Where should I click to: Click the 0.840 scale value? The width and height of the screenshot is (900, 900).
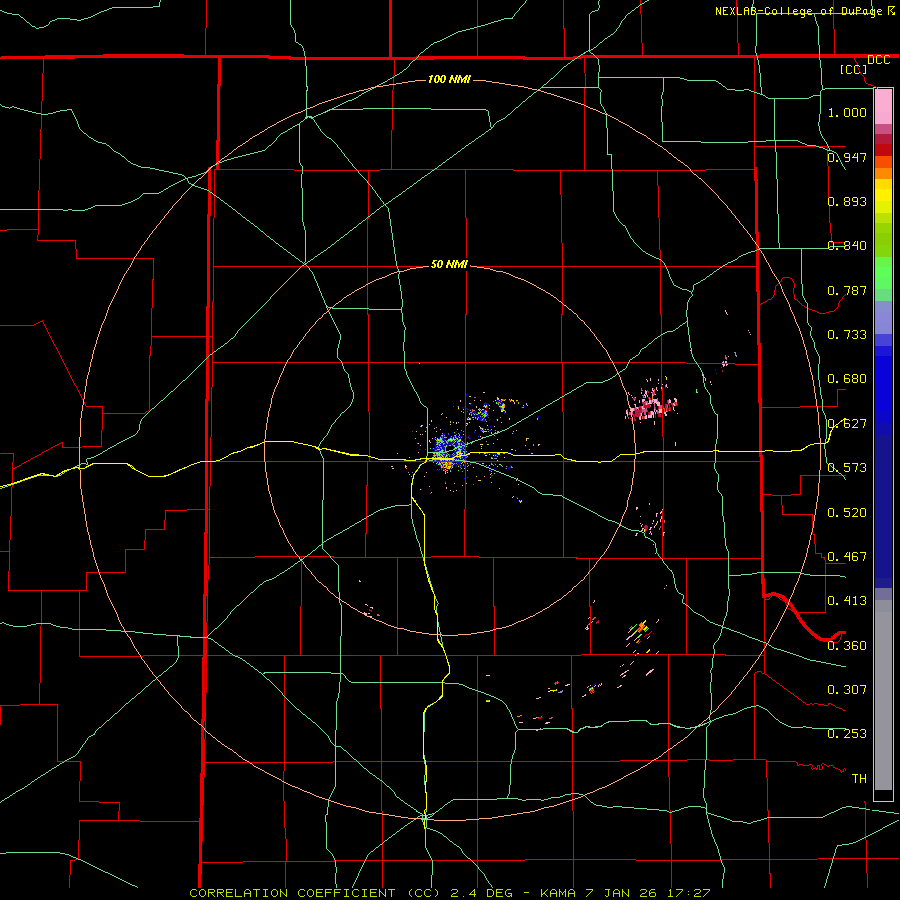(847, 246)
